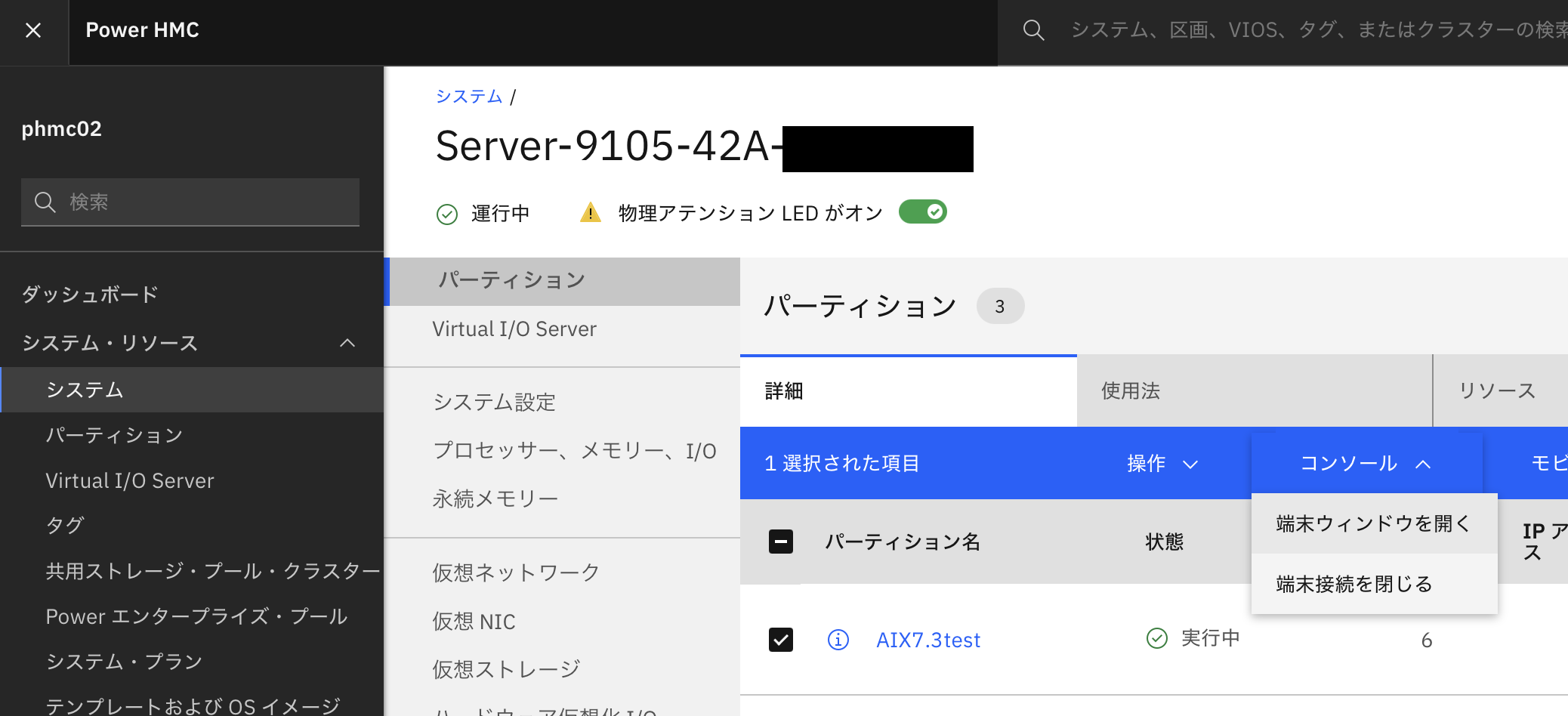Collapse the システム・リソース section in the sidebar
Viewport: 1568px width, 716px height.
pos(347,343)
